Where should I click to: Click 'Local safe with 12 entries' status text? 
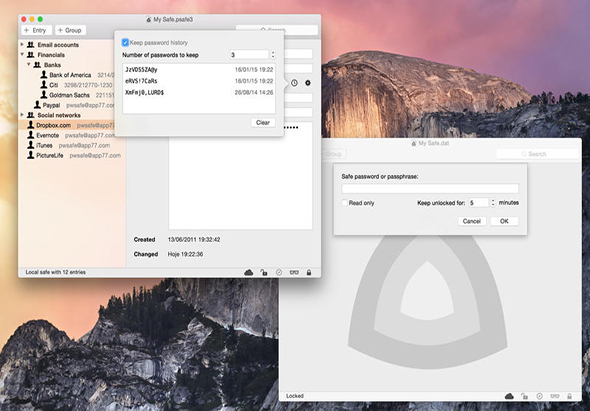coord(56,272)
